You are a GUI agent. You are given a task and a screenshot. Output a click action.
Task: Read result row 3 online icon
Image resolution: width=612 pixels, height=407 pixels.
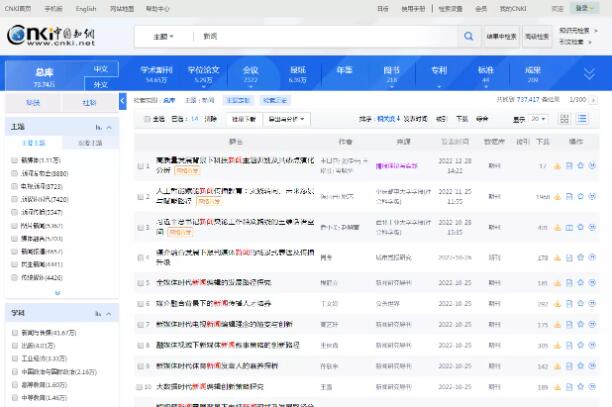pyautogui.click(x=569, y=227)
